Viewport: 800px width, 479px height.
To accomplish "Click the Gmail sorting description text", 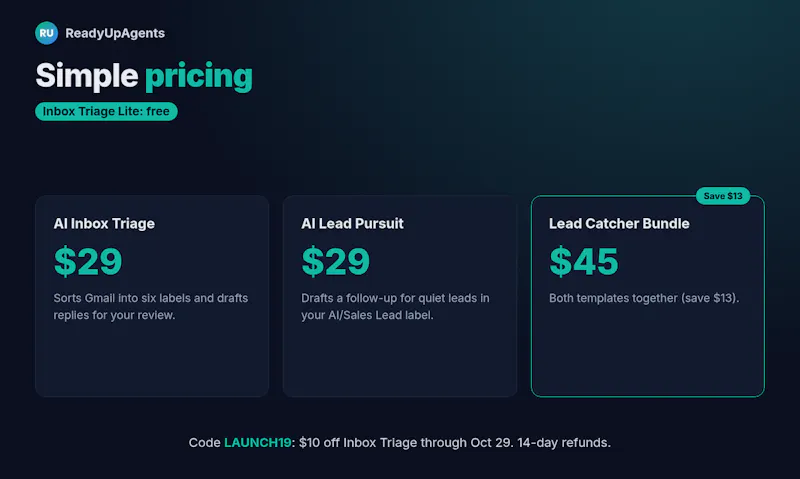I will [151, 307].
